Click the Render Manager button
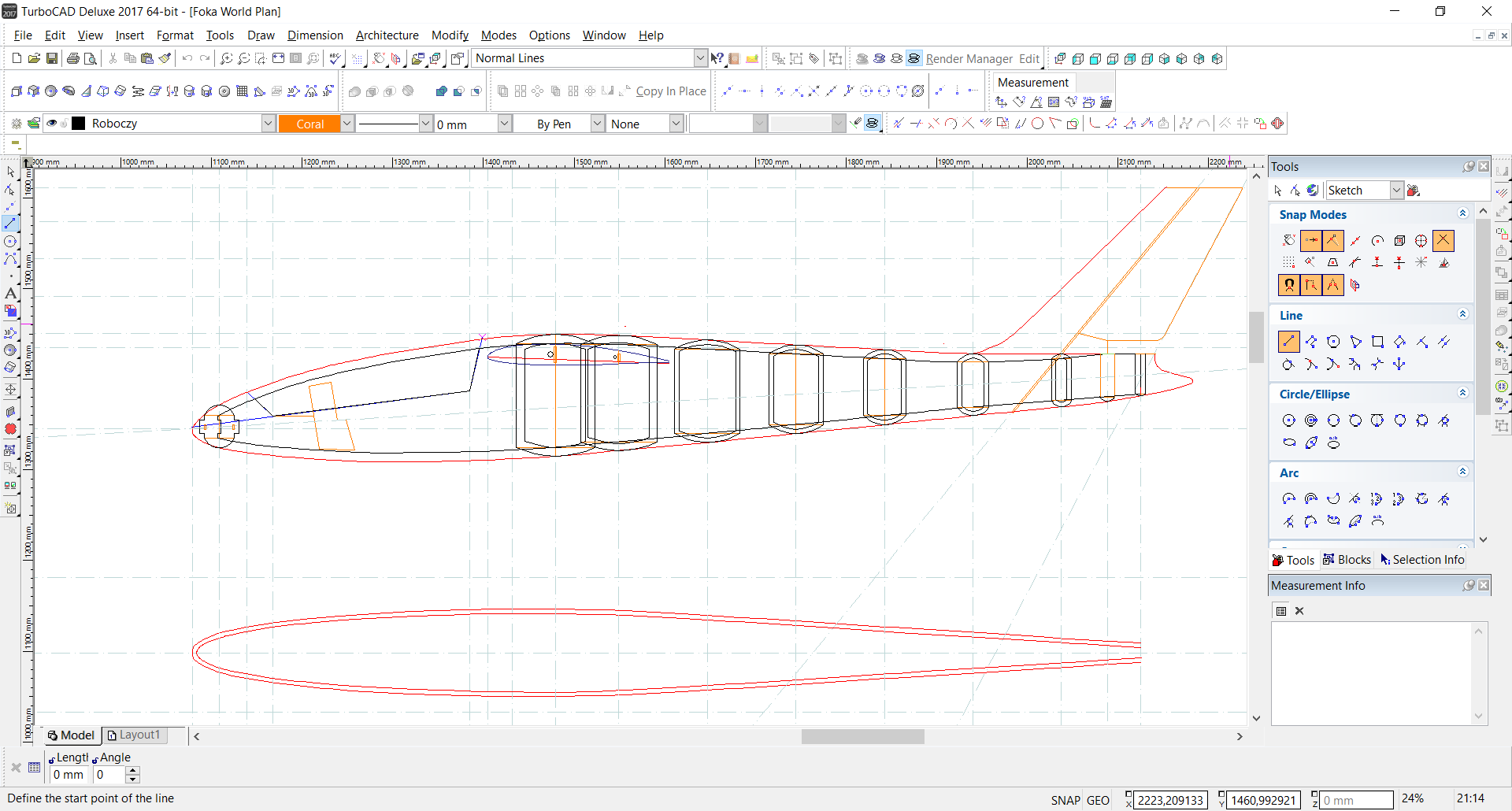Viewport: 1512px width, 811px height. 969,59
